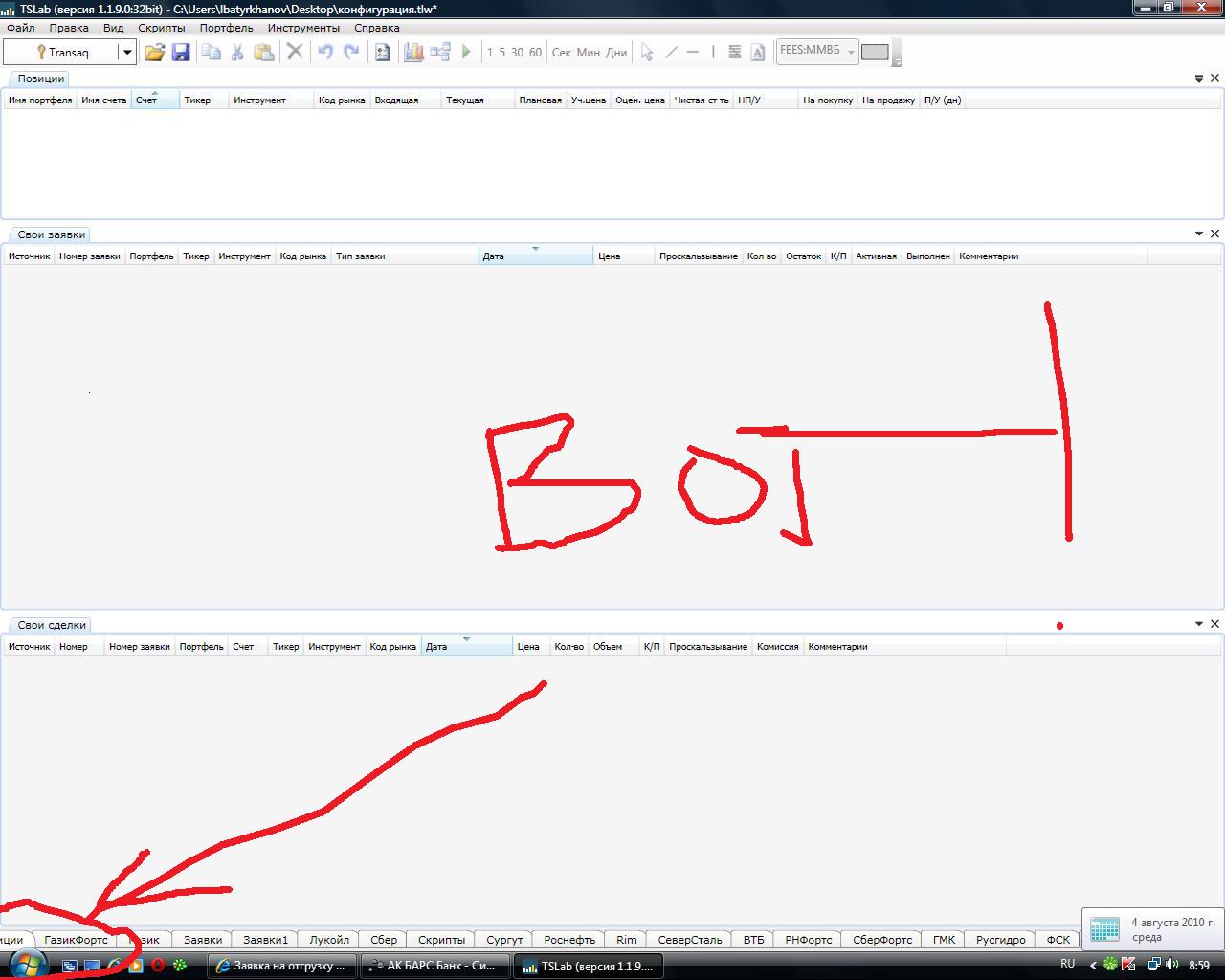Image resolution: width=1225 pixels, height=980 pixels.
Task: Close the Свои заявки panel
Action: tap(1215, 234)
